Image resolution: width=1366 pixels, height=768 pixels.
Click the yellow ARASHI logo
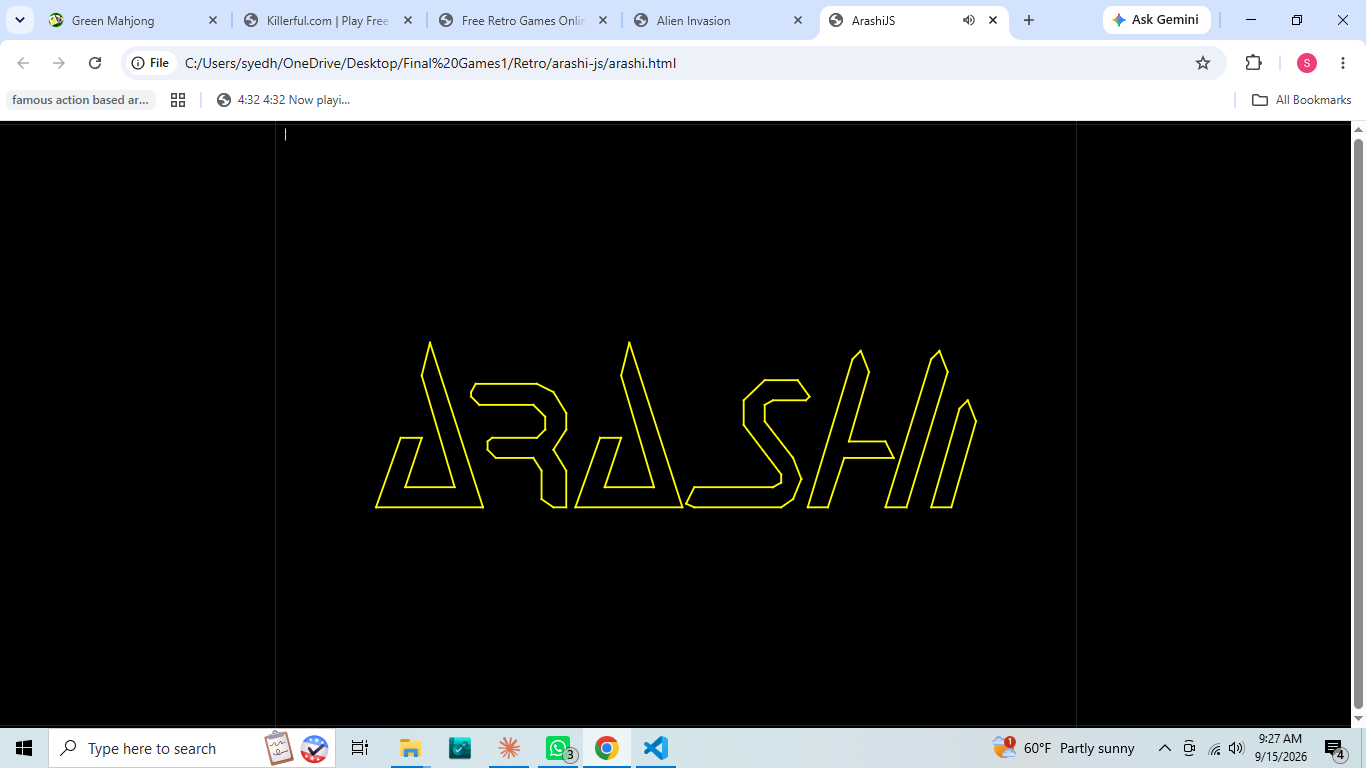[x=676, y=425]
